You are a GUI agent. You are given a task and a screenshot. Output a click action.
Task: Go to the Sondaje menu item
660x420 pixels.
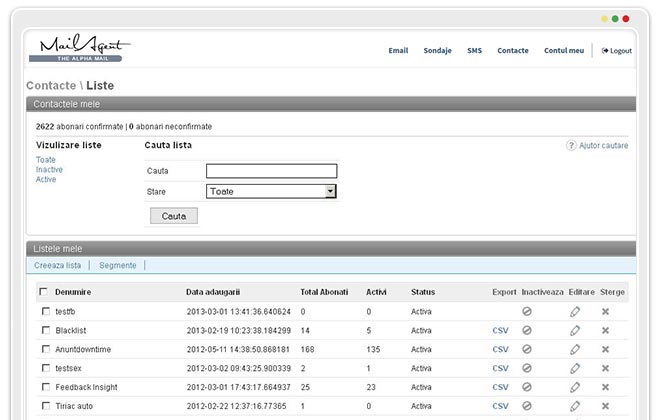coord(437,51)
